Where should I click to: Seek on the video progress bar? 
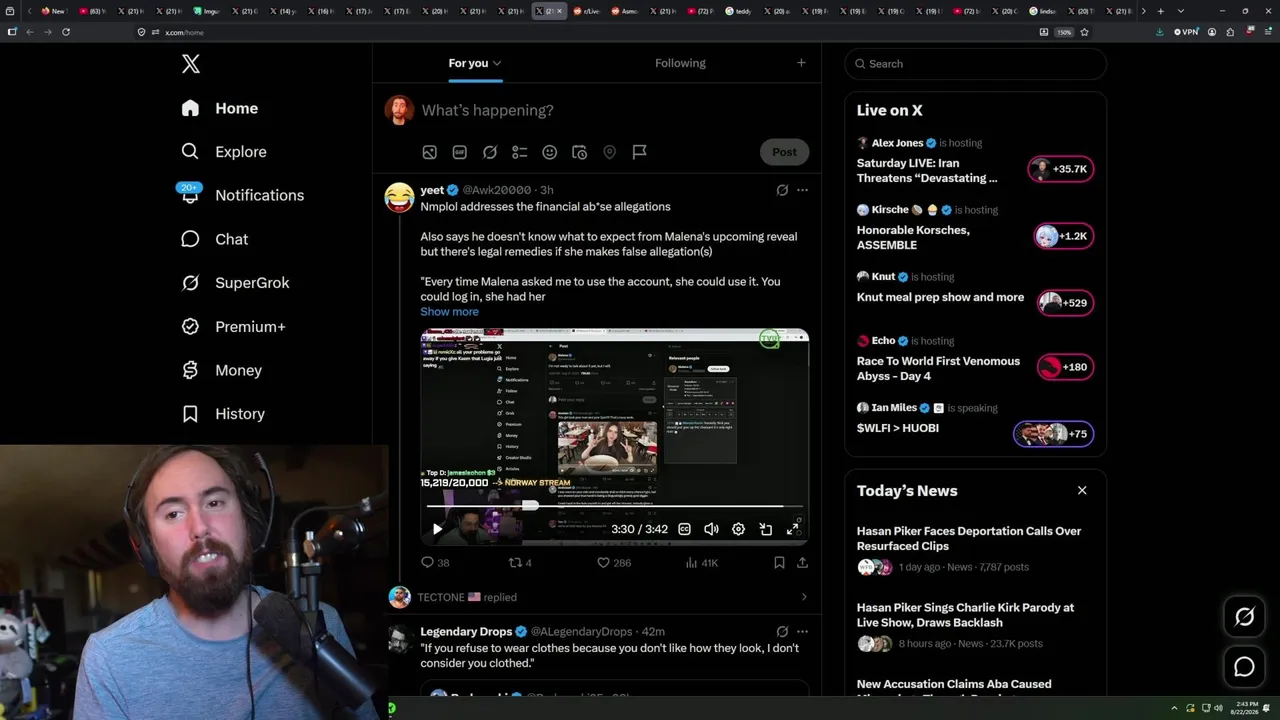pos(615,506)
